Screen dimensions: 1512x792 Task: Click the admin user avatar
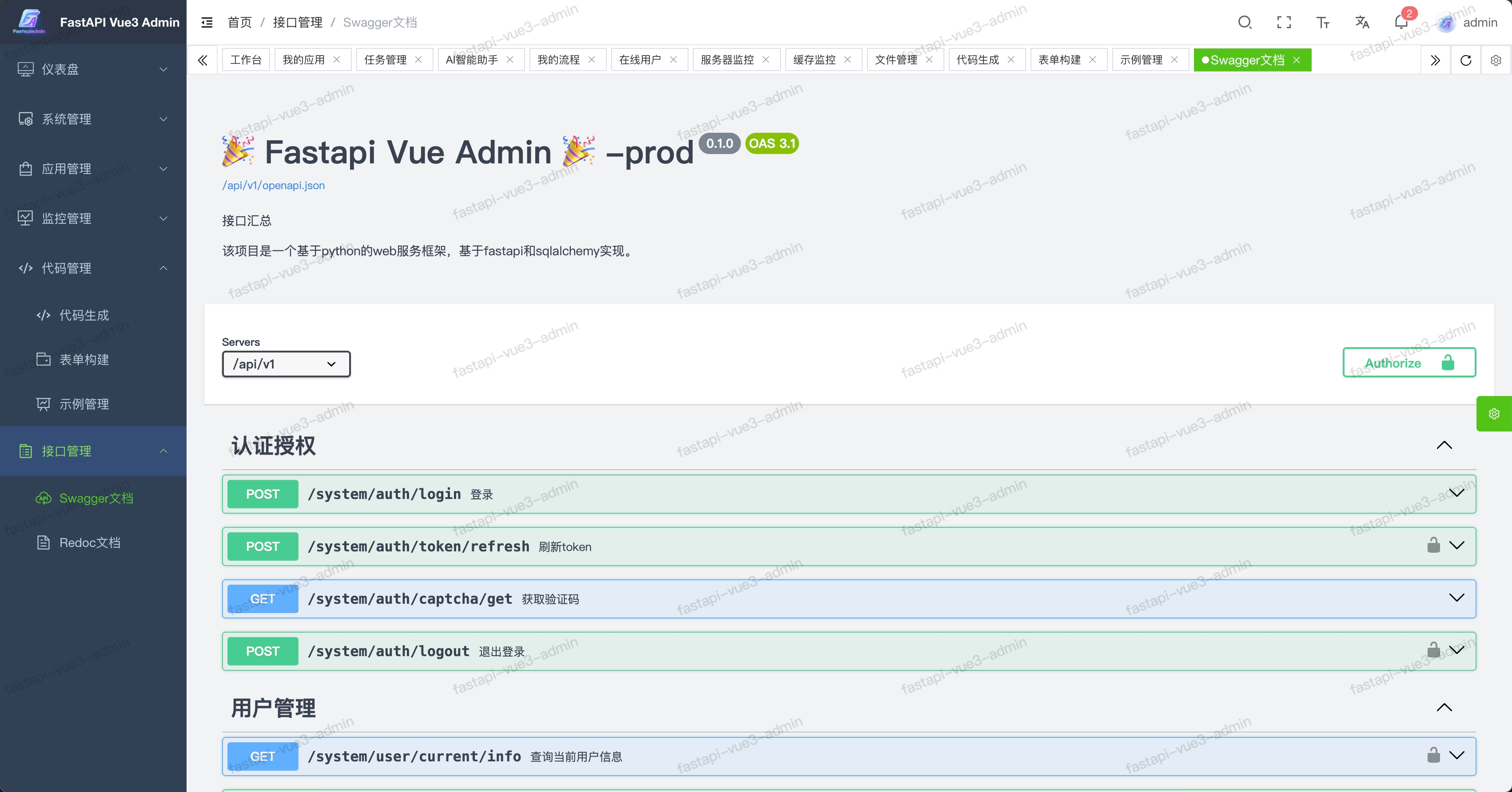[x=1446, y=22]
